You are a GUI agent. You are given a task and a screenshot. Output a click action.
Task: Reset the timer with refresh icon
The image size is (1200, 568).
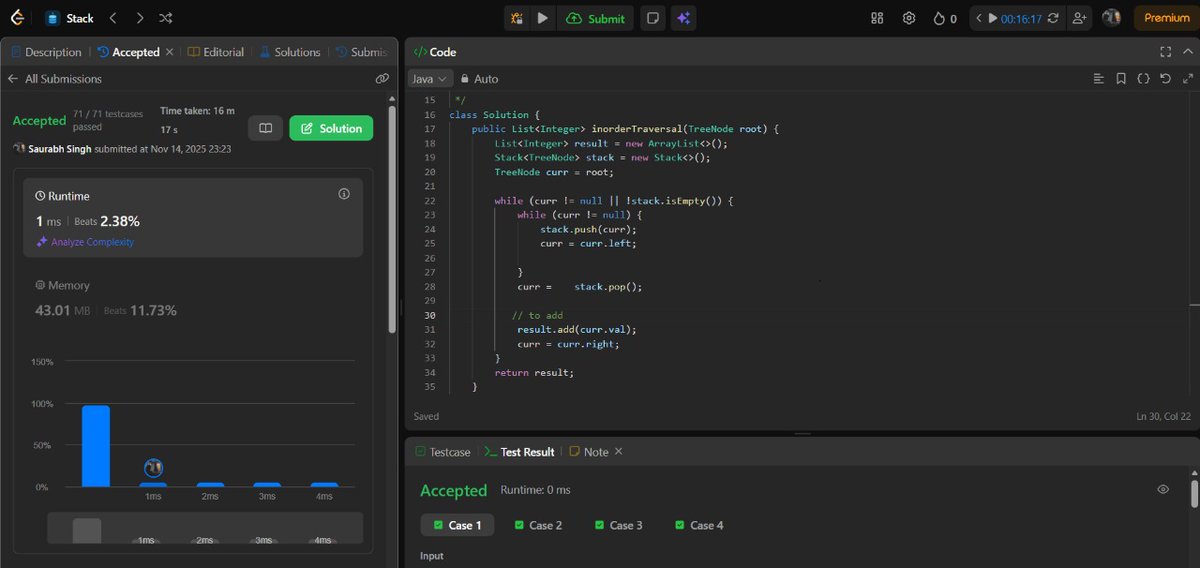tap(1053, 18)
